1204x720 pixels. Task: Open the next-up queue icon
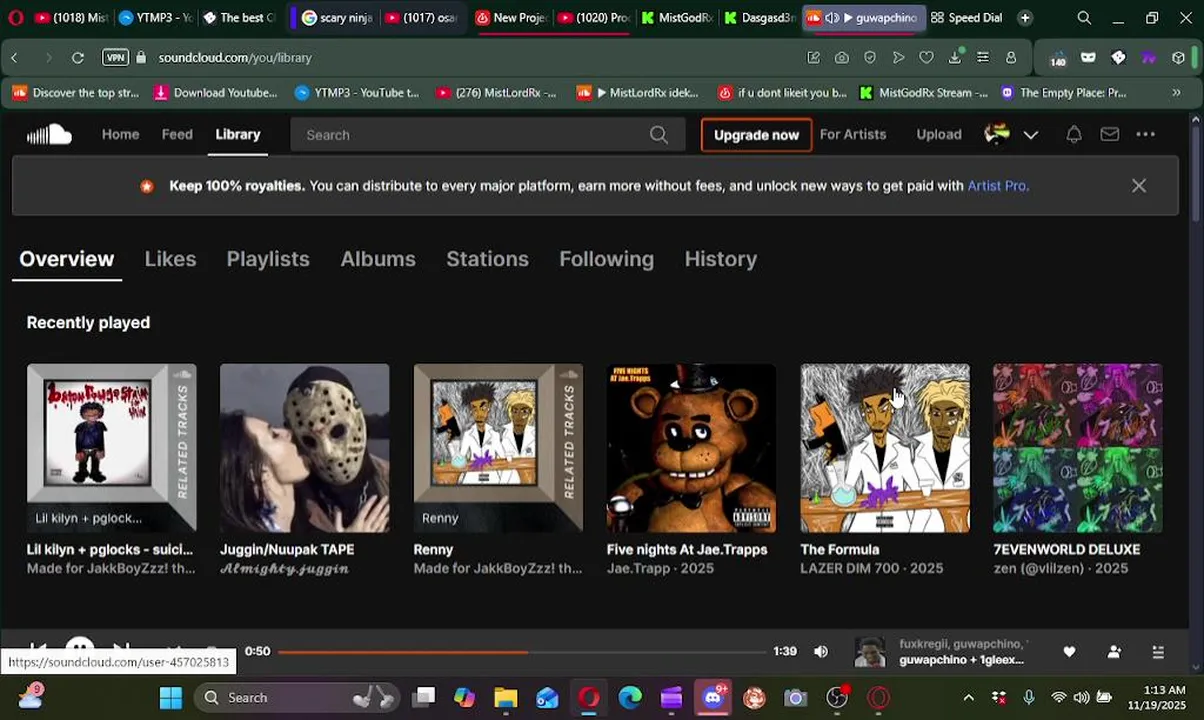[1158, 652]
